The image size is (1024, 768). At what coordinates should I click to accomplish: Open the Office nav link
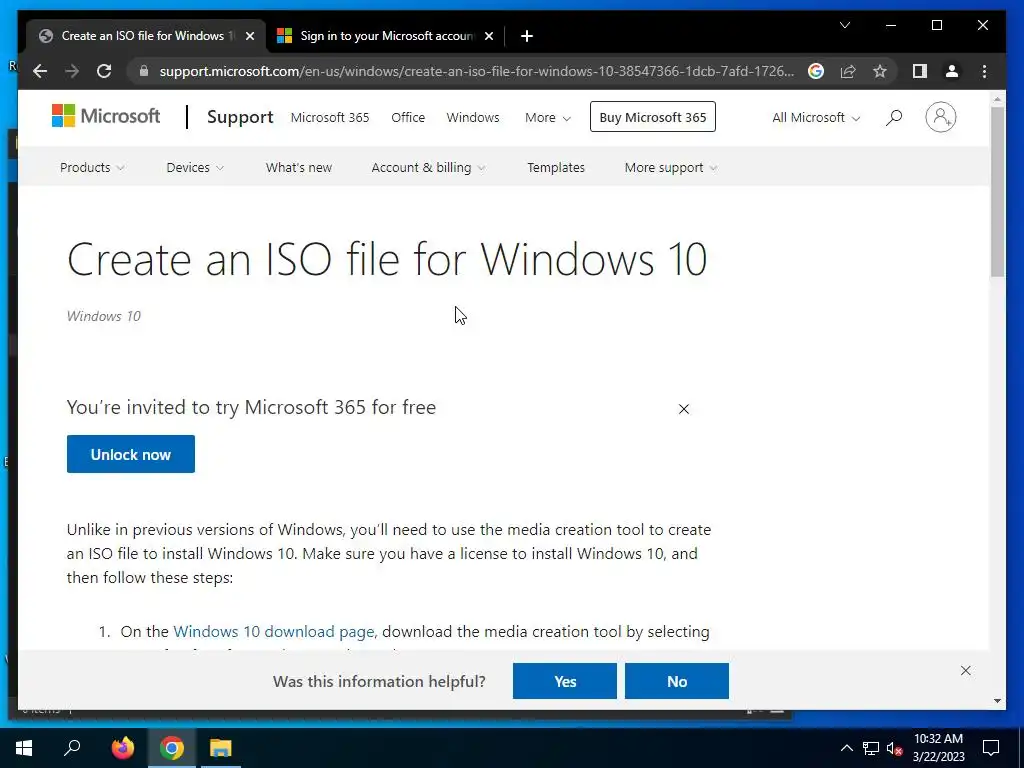(x=408, y=118)
